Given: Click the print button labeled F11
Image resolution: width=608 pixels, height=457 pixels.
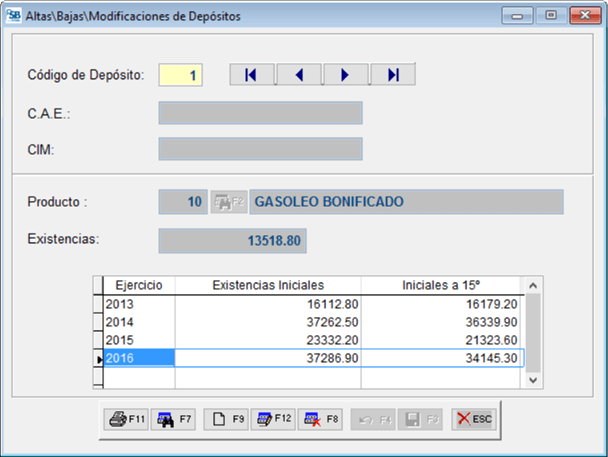Looking at the screenshot, I should click(125, 419).
